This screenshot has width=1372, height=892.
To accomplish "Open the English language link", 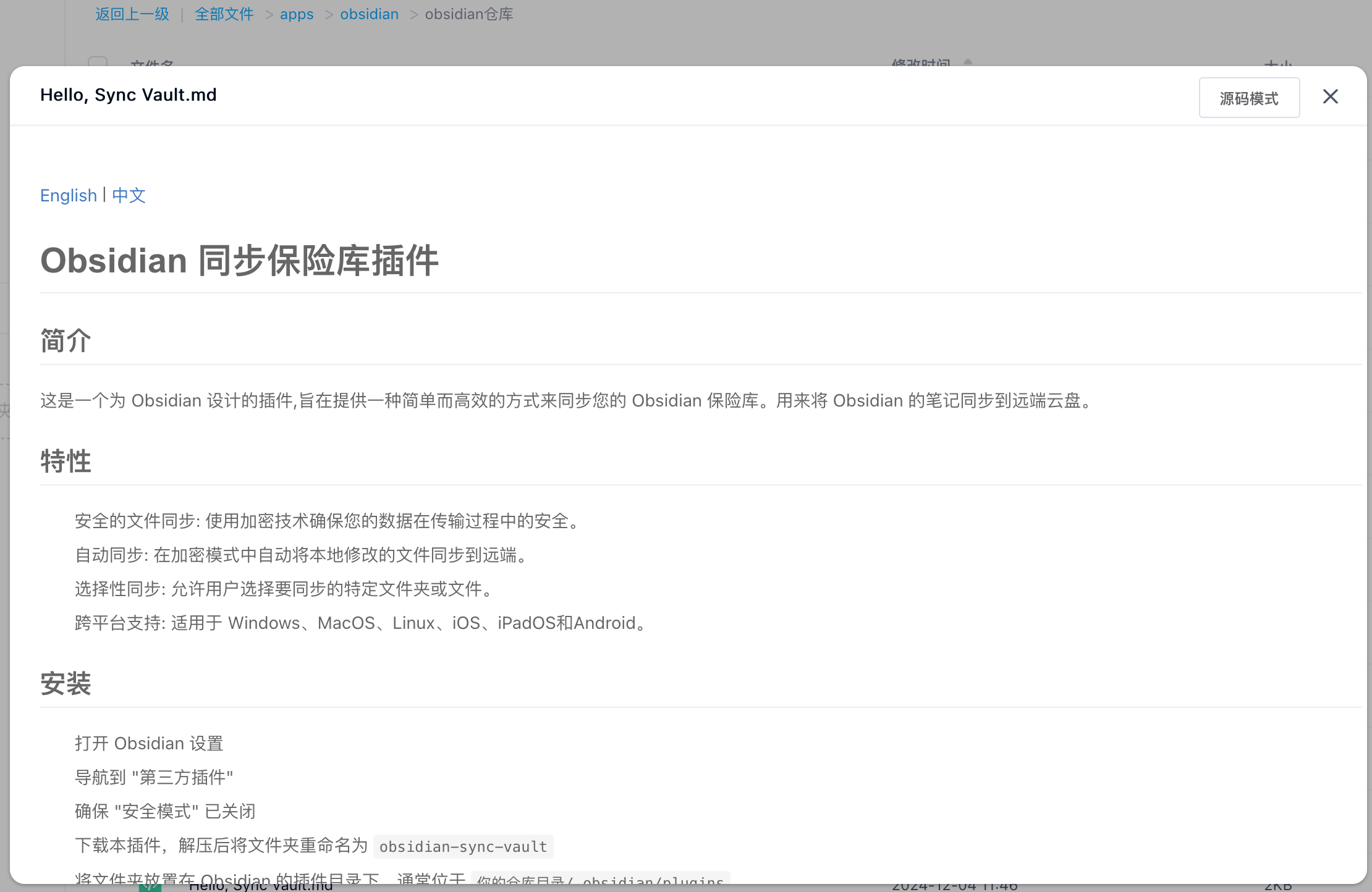I will 69,195.
